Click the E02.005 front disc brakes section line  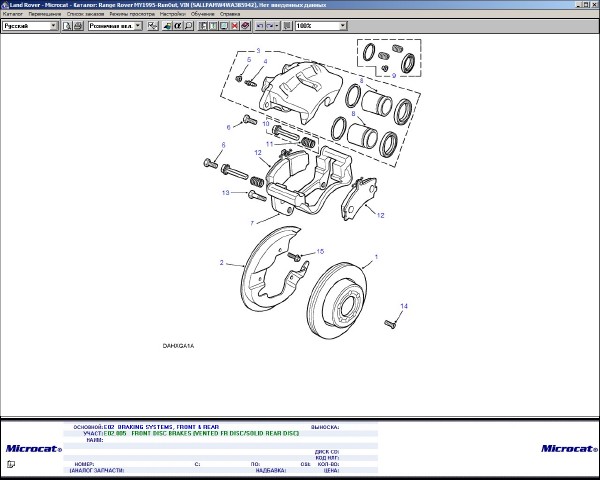[x=200, y=433]
